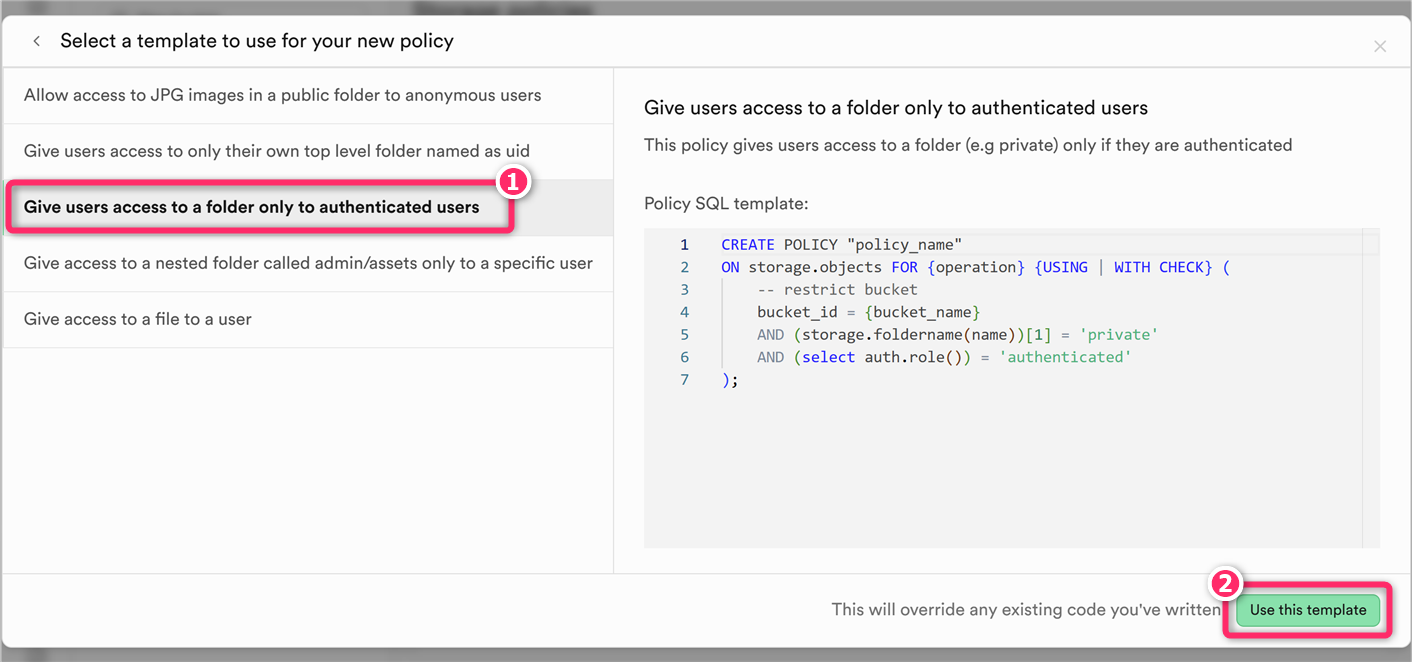
Task: Click line number 7 in the code gutter
Action: pos(684,380)
